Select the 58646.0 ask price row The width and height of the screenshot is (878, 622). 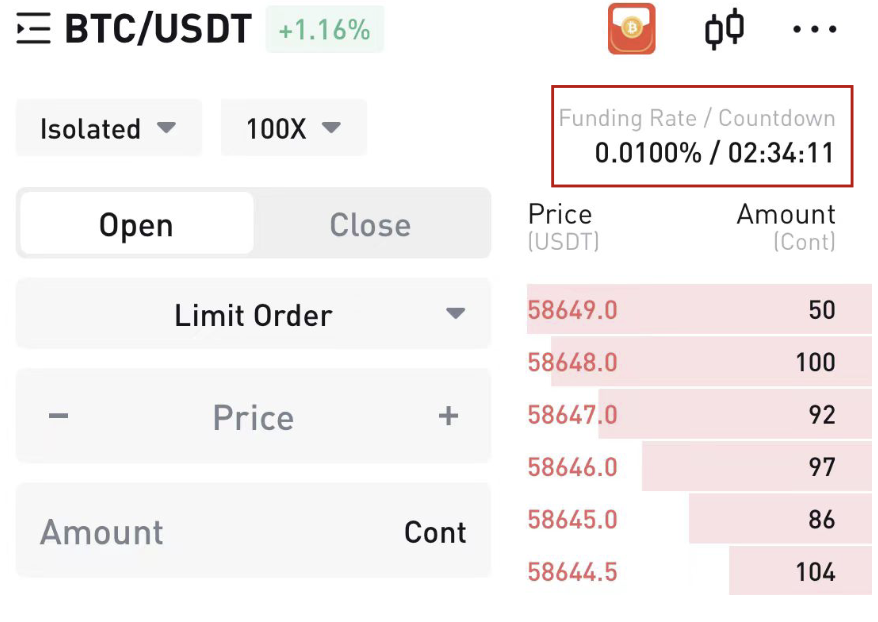pos(699,466)
